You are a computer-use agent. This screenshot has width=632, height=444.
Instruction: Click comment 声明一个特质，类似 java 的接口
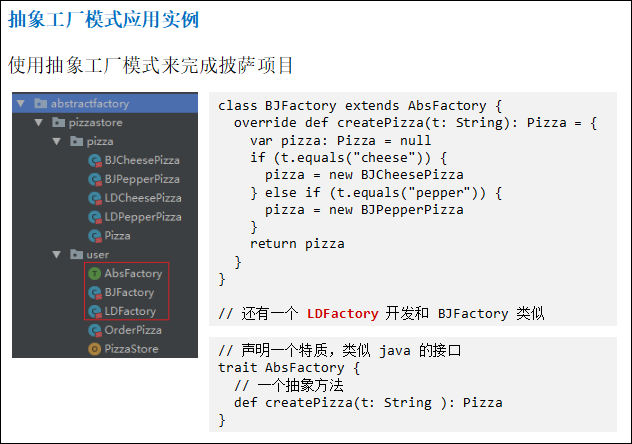[x=340, y=350]
